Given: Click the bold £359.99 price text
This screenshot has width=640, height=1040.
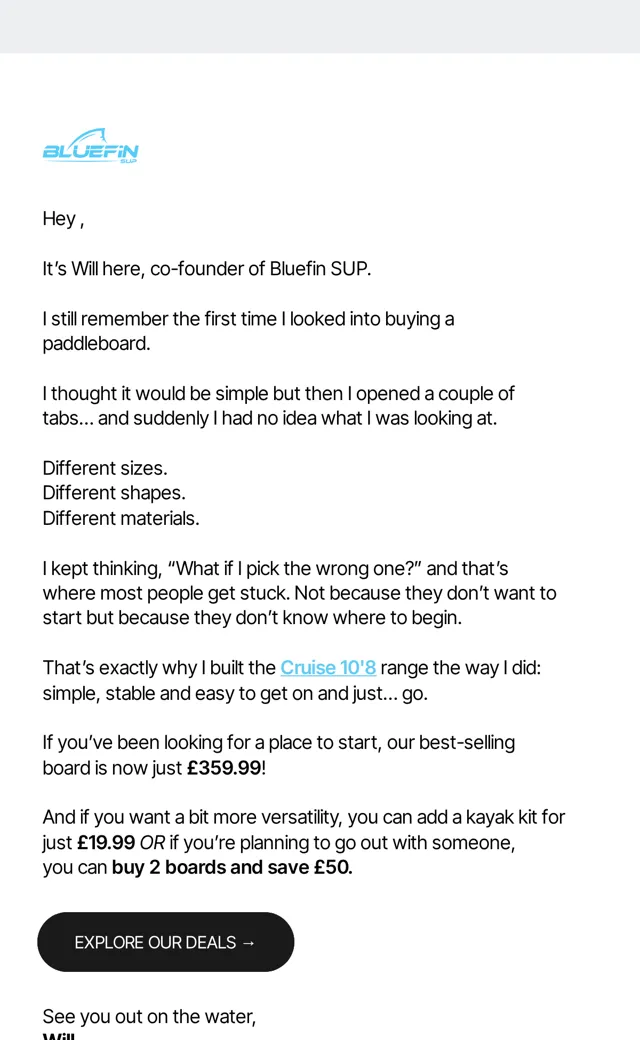Looking at the screenshot, I should coord(224,767).
